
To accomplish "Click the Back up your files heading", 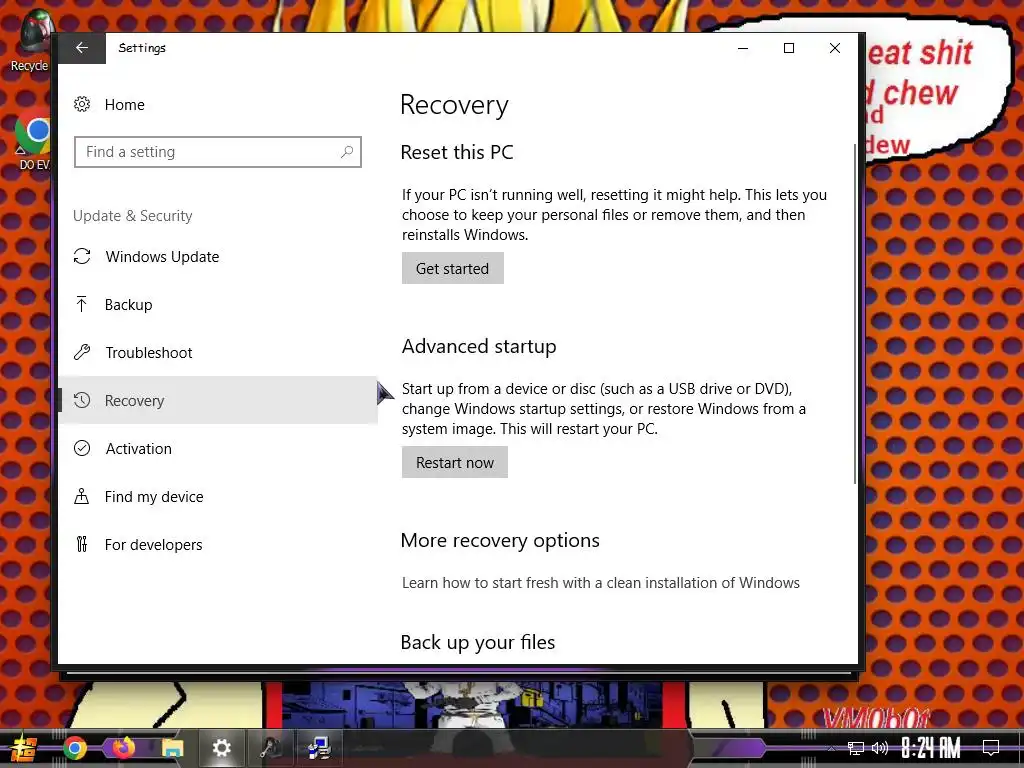I will (478, 643).
